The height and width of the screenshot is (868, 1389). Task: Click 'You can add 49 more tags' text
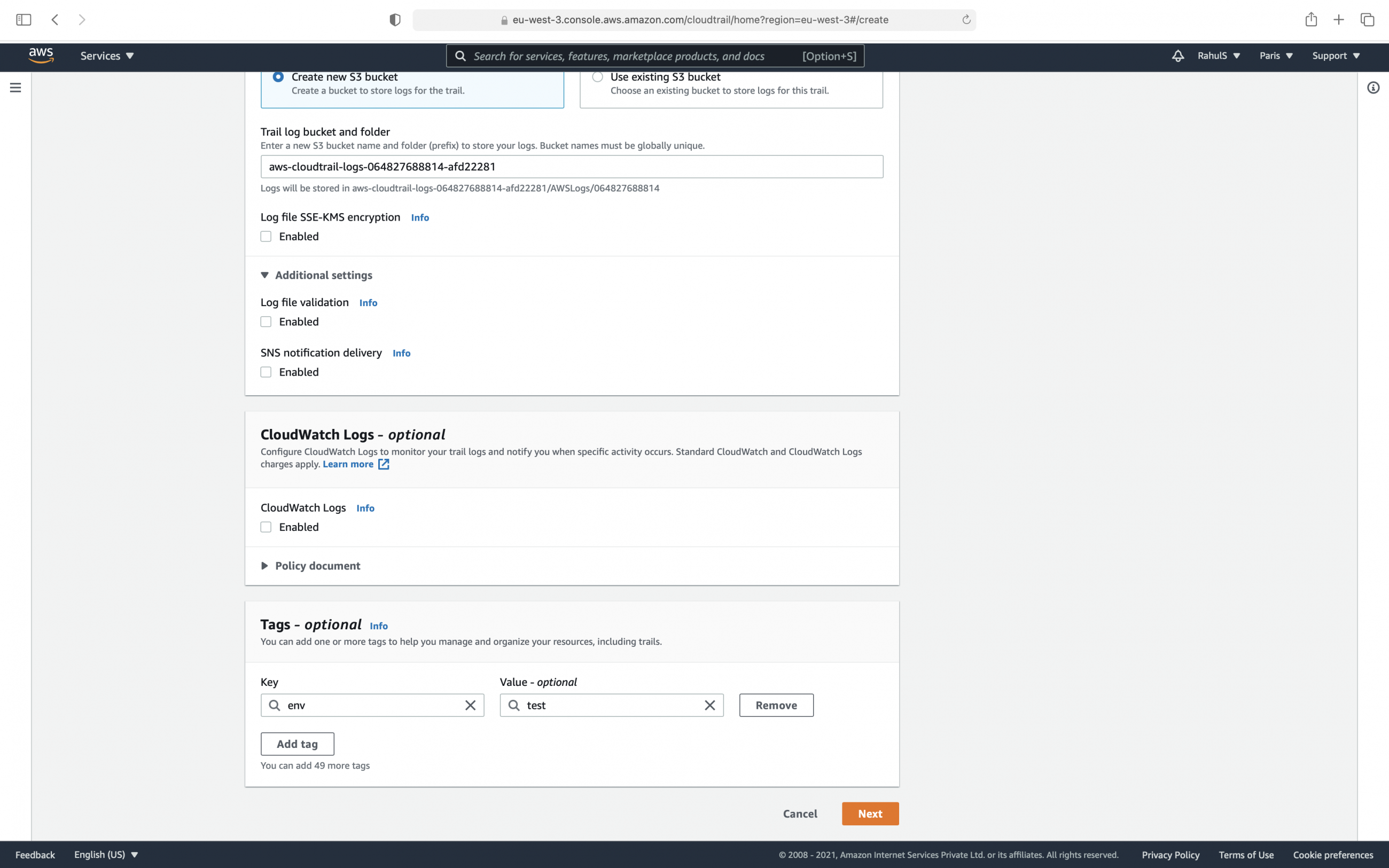point(315,765)
